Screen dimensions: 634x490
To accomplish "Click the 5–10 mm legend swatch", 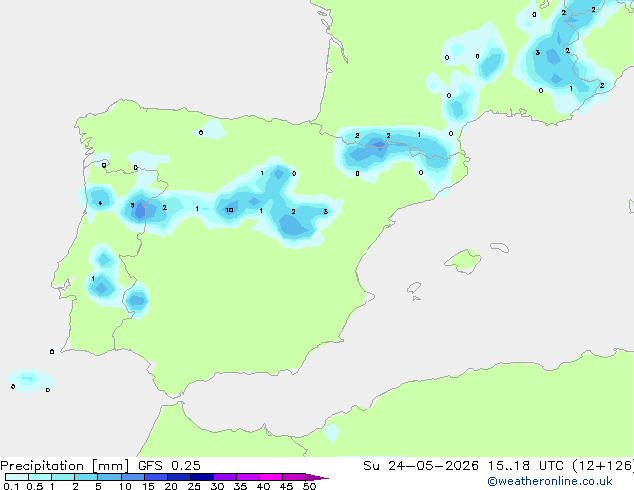I will tap(109, 477).
